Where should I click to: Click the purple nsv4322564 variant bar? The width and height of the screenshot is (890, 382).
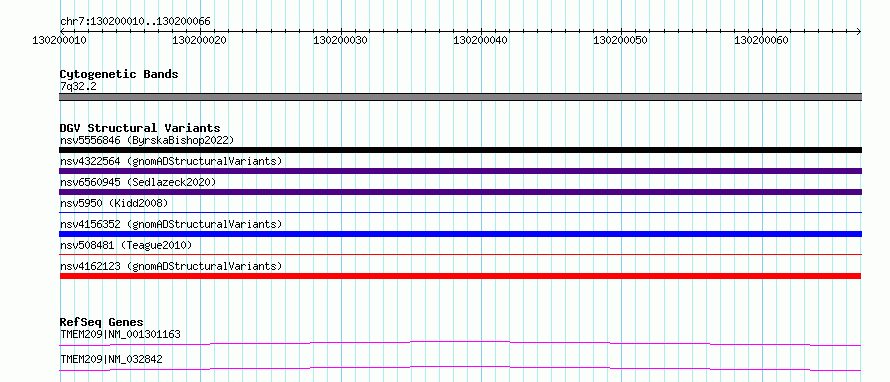460,171
